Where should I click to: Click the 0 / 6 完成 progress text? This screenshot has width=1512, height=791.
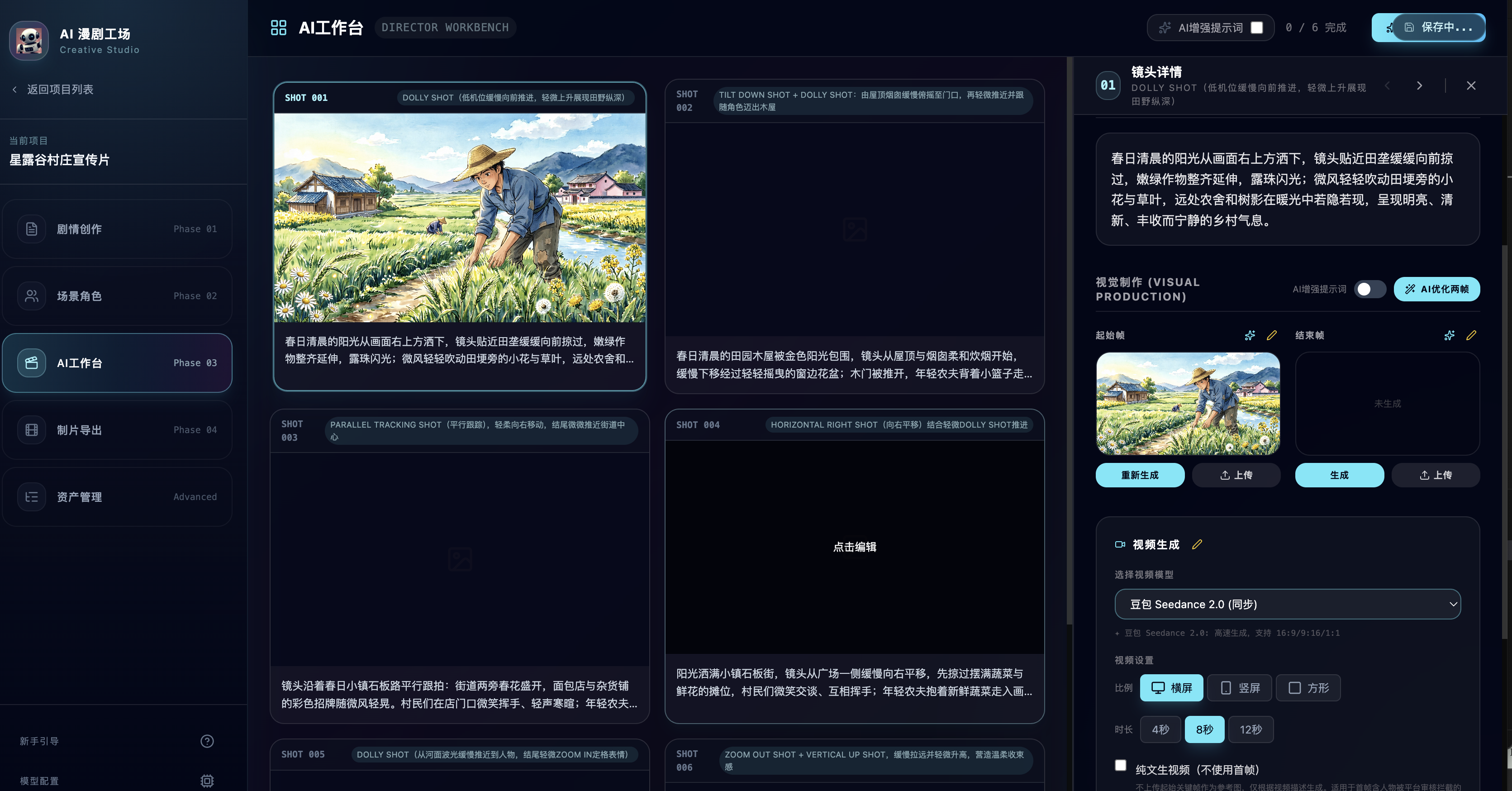(x=1316, y=28)
